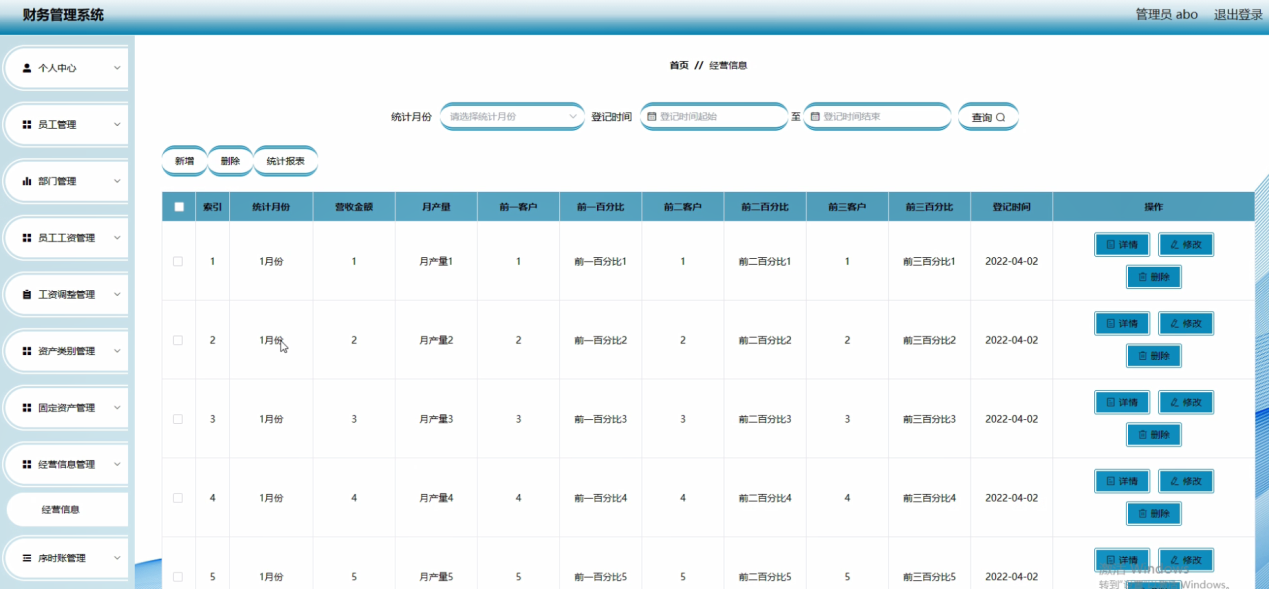View 详情 for row index 3
Image resolution: width=1269 pixels, height=589 pixels.
click(1122, 402)
